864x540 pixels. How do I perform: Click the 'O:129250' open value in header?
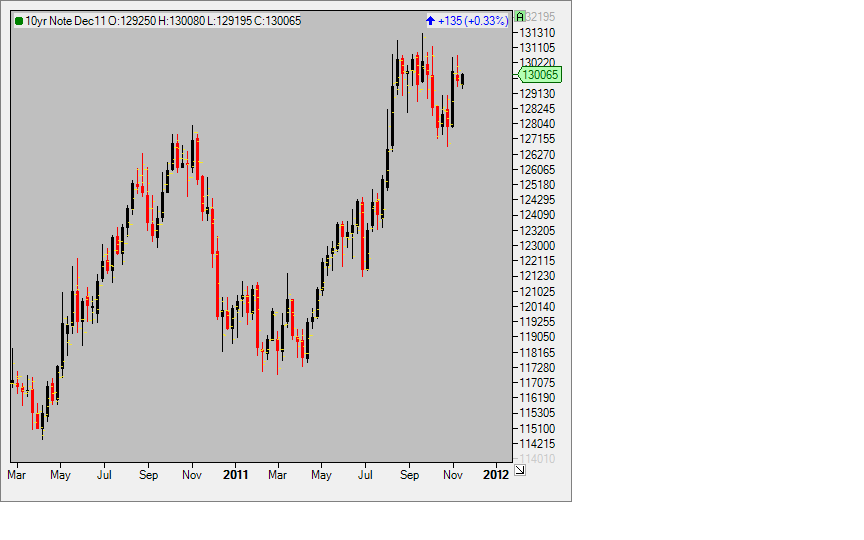(x=132, y=21)
